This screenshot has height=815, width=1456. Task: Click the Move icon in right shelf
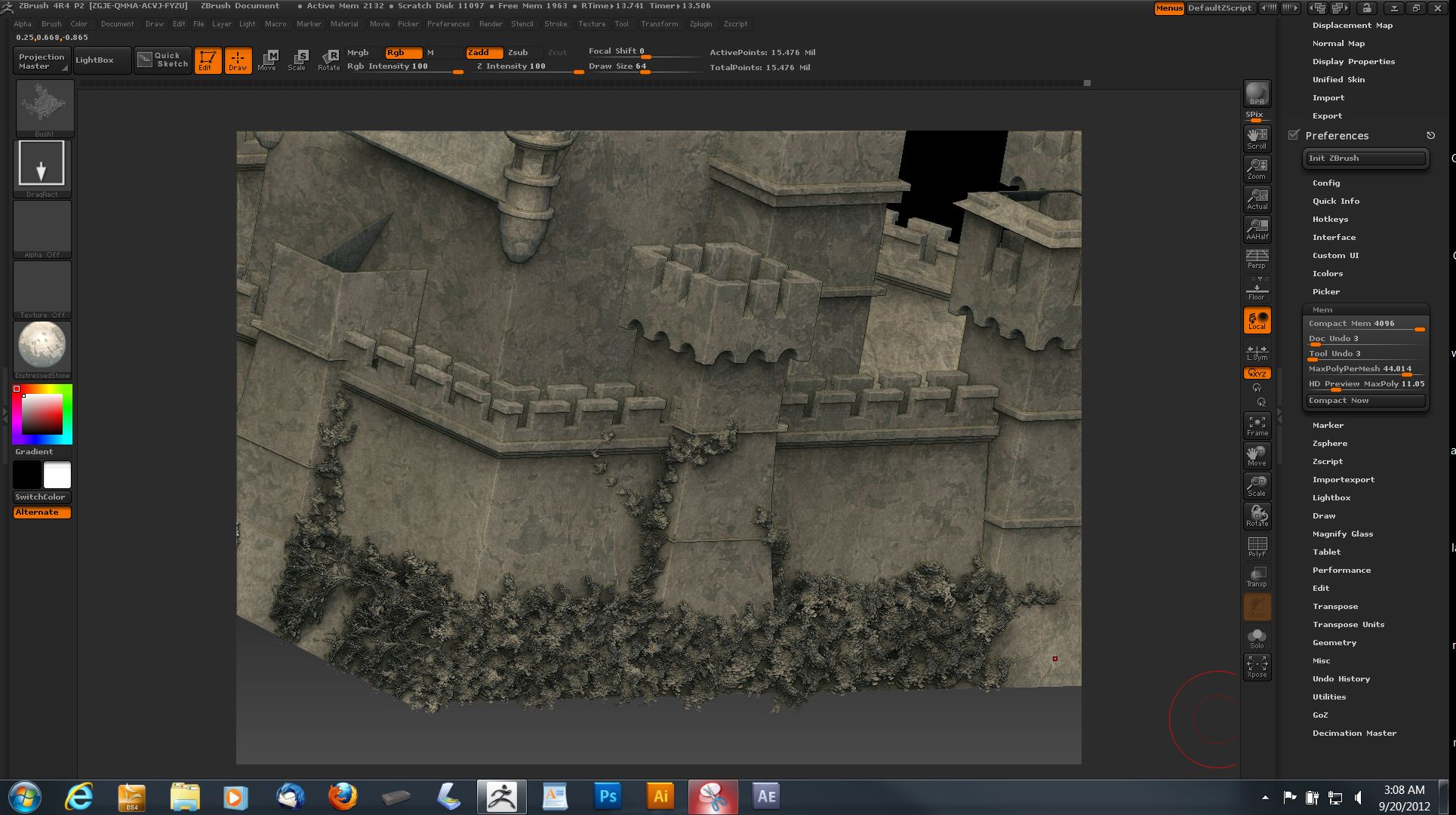point(1257,456)
